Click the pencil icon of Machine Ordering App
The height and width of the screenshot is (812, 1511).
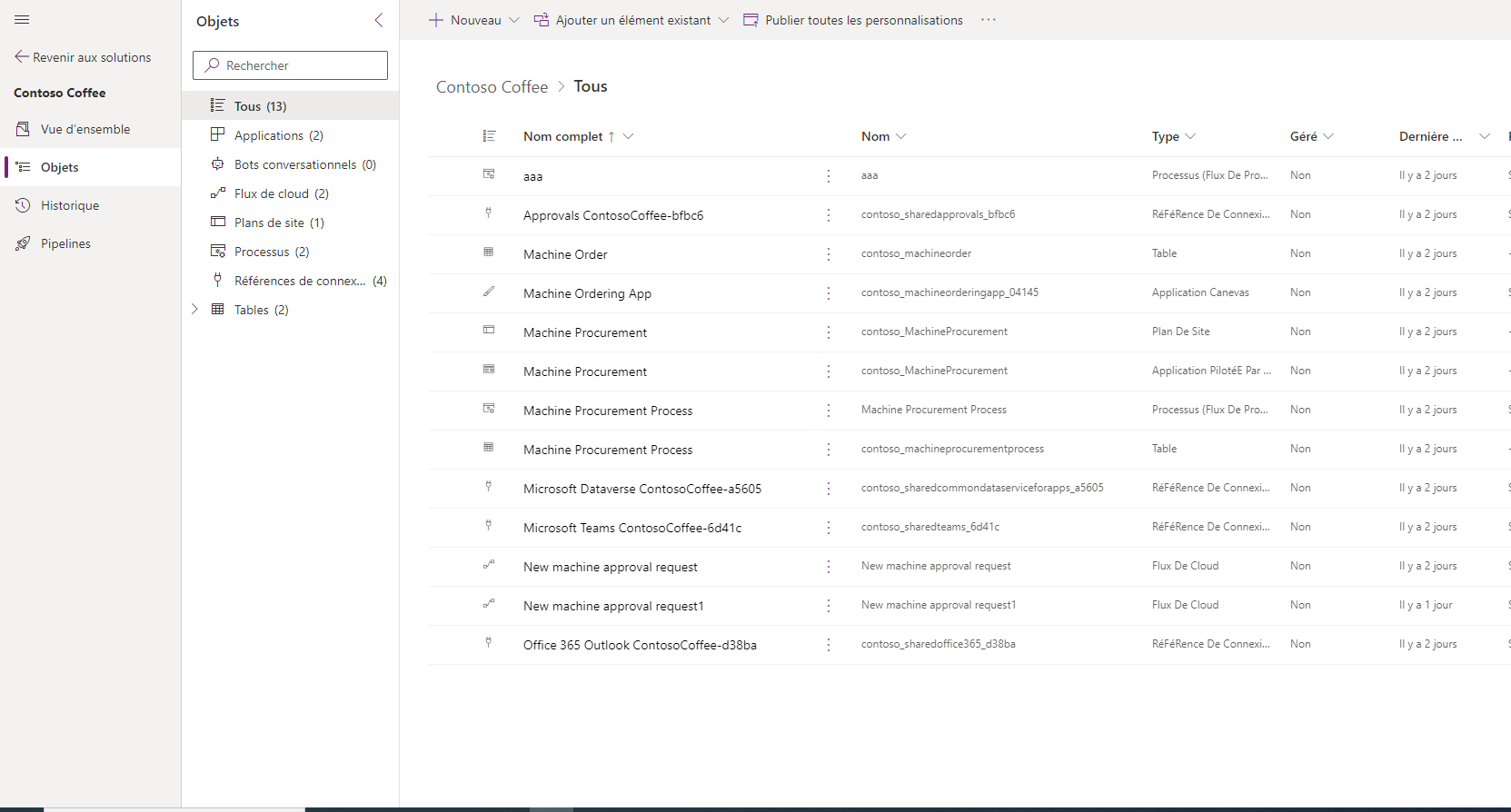tap(489, 292)
